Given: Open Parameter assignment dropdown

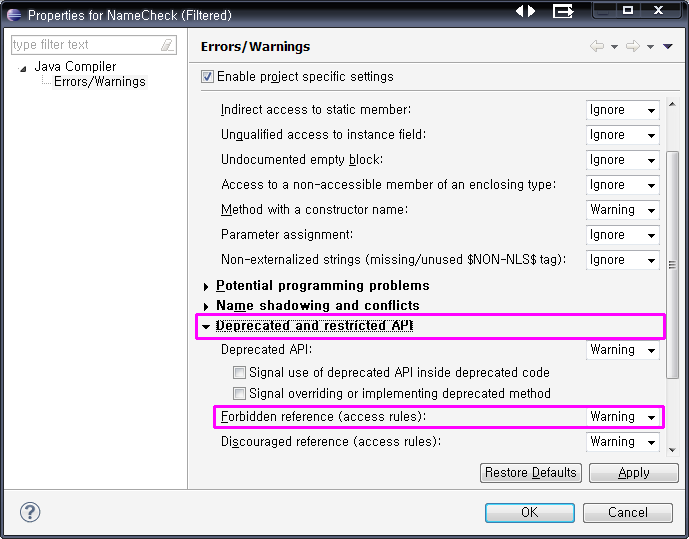Looking at the screenshot, I should coord(623,235).
